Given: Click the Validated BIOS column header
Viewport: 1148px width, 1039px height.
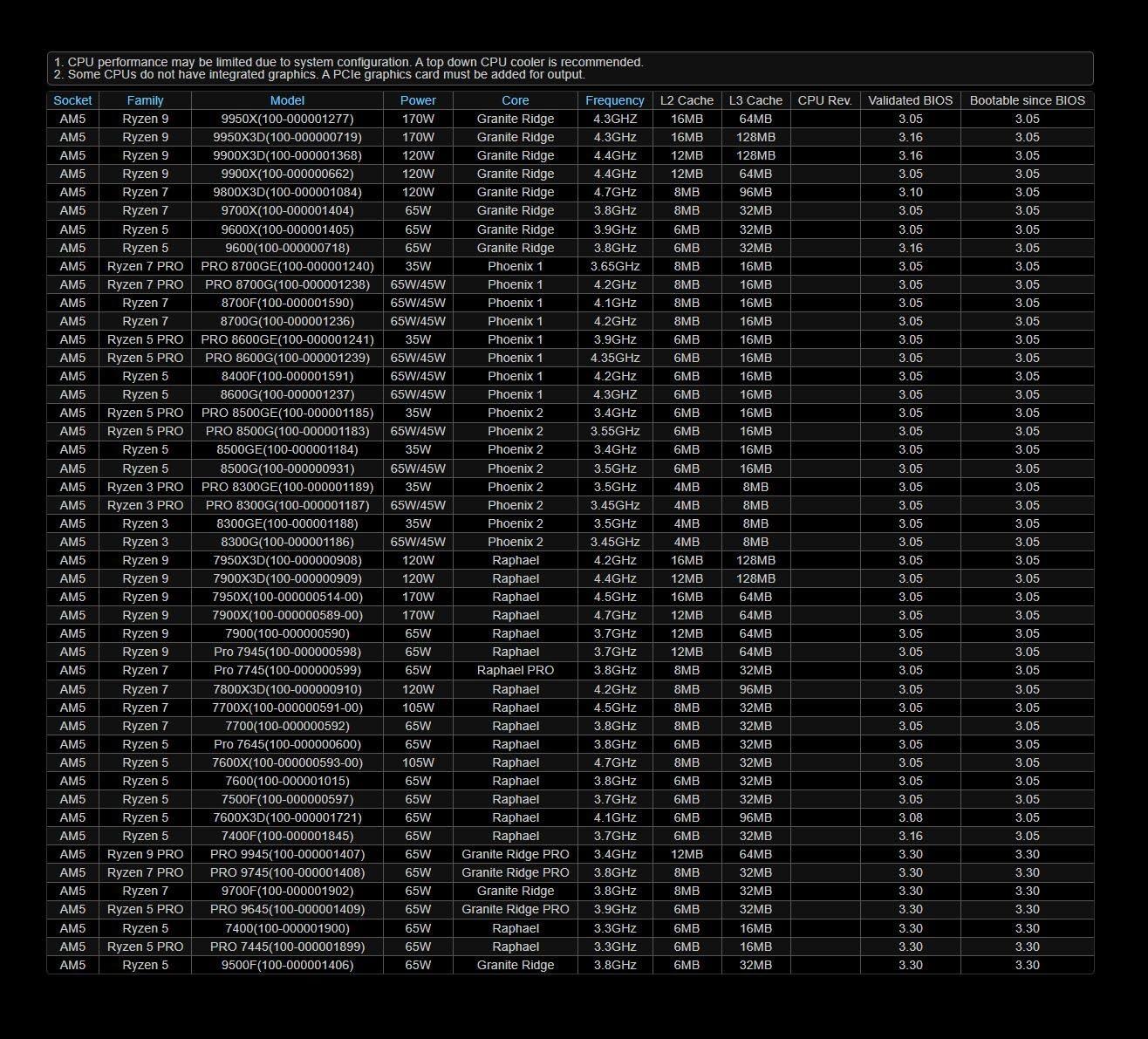Looking at the screenshot, I should click(910, 100).
